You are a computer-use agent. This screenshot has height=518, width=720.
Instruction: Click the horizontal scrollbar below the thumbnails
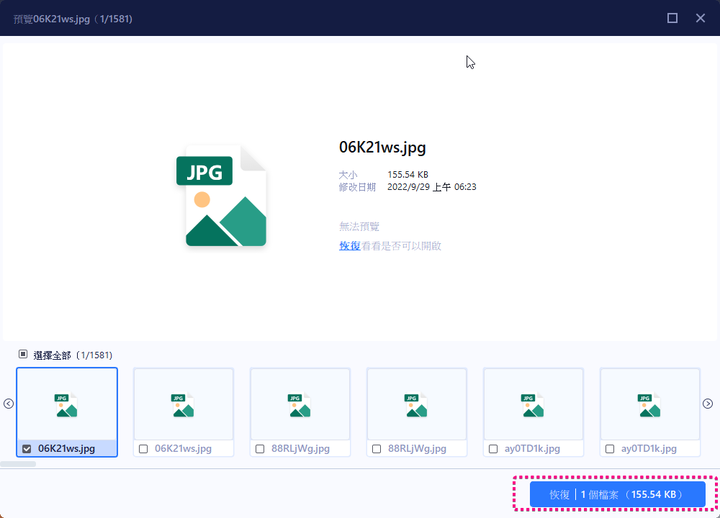[x=18, y=464]
